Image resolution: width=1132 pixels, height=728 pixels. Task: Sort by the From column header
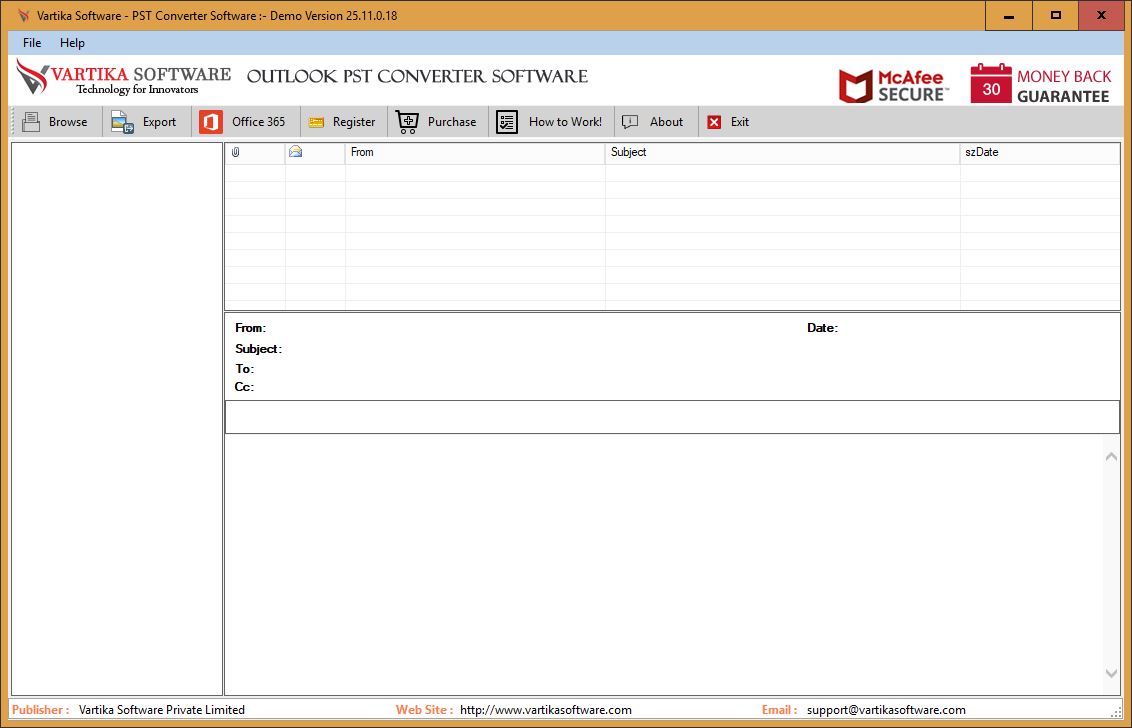[x=475, y=152]
